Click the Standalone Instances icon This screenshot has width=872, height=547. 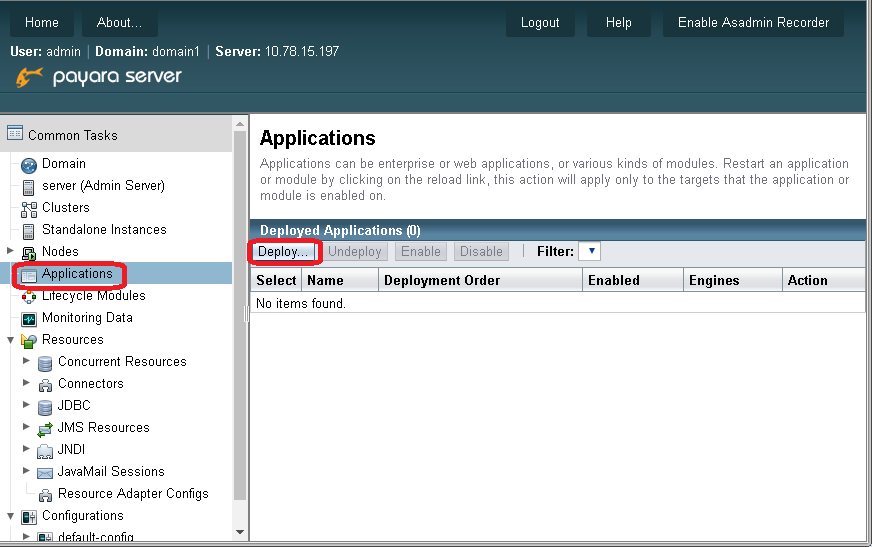(28, 231)
